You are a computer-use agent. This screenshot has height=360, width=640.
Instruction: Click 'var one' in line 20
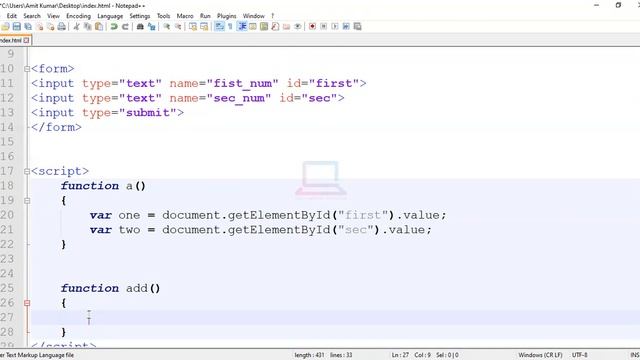[115, 215]
